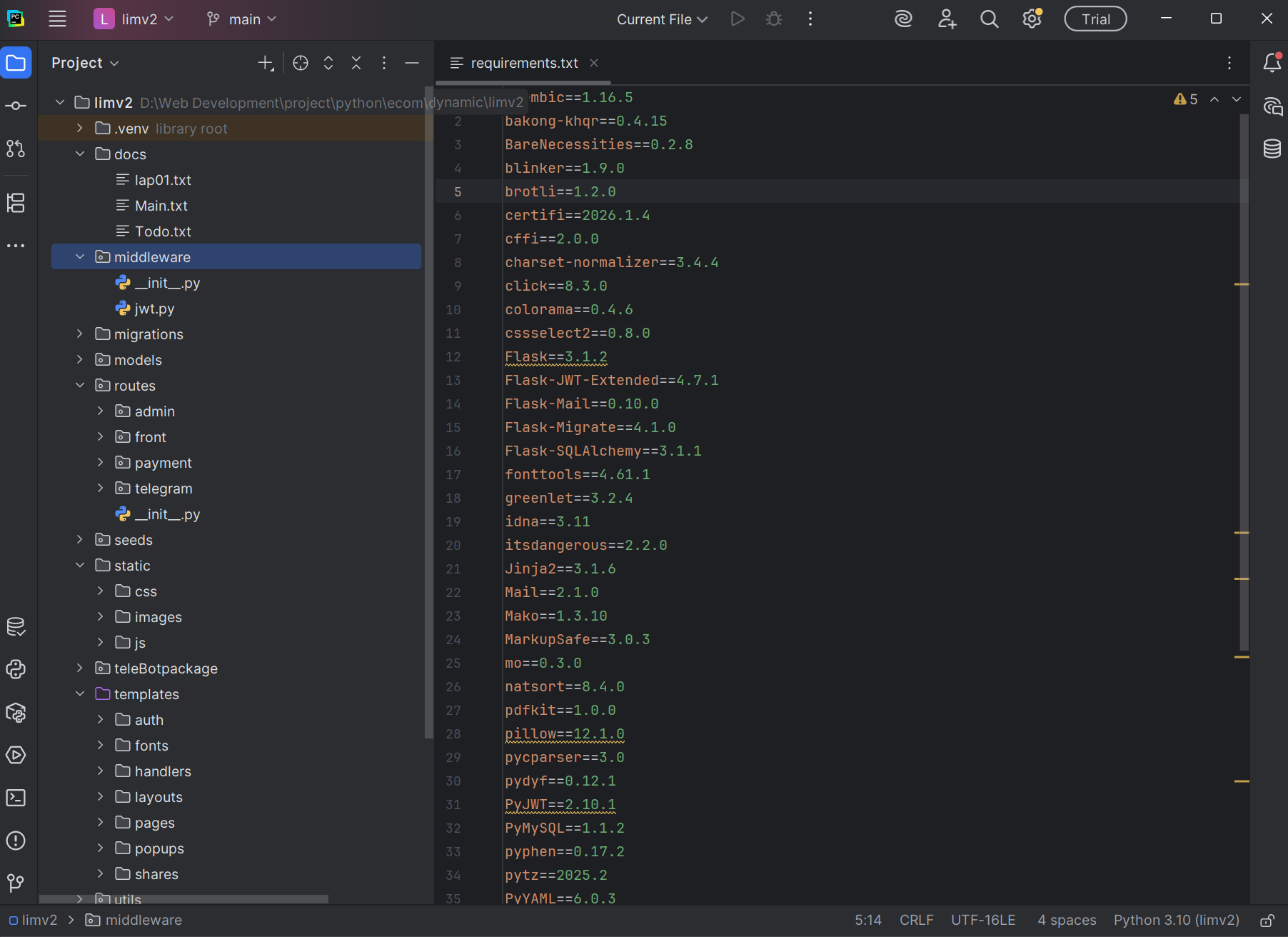Run the current file
Viewport: 1288px width, 937px height.
738,19
